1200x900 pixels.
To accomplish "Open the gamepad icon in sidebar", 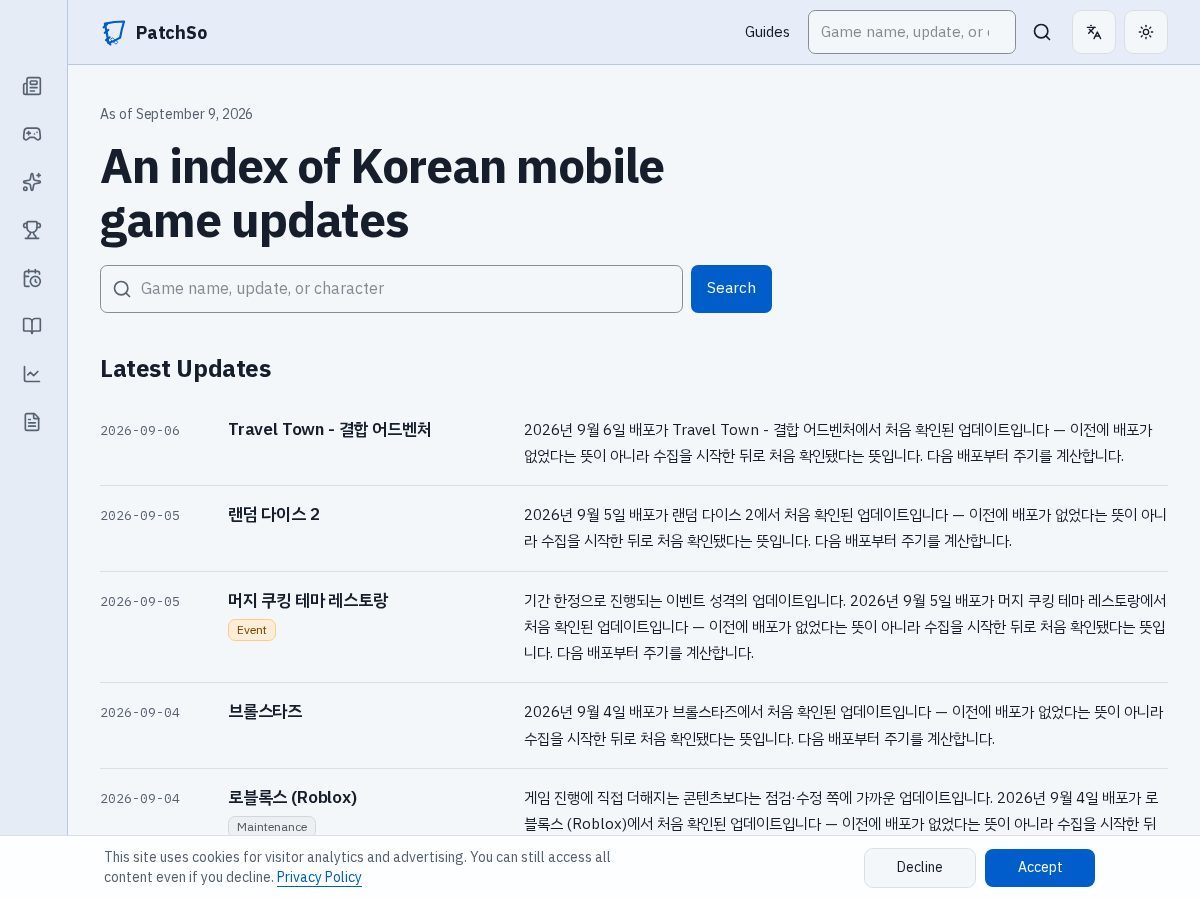I will pos(32,134).
